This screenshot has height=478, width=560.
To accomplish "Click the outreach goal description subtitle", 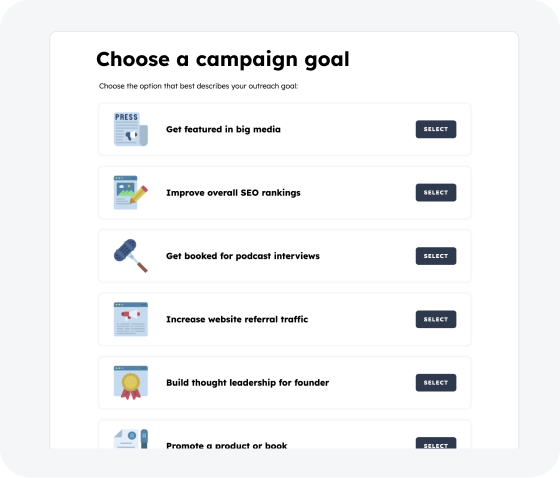I will coord(198,86).
